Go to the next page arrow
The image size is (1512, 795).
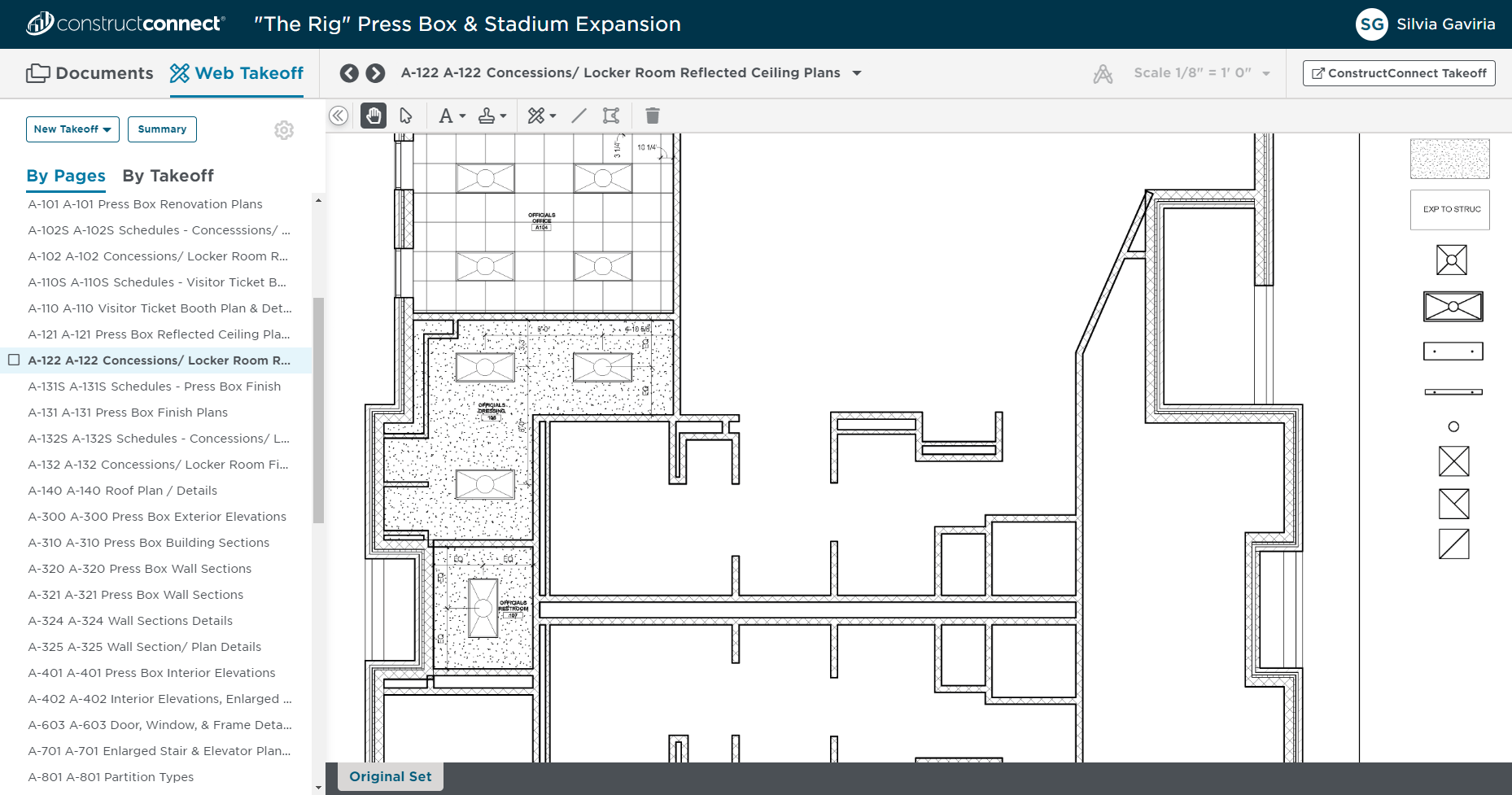pyautogui.click(x=375, y=73)
